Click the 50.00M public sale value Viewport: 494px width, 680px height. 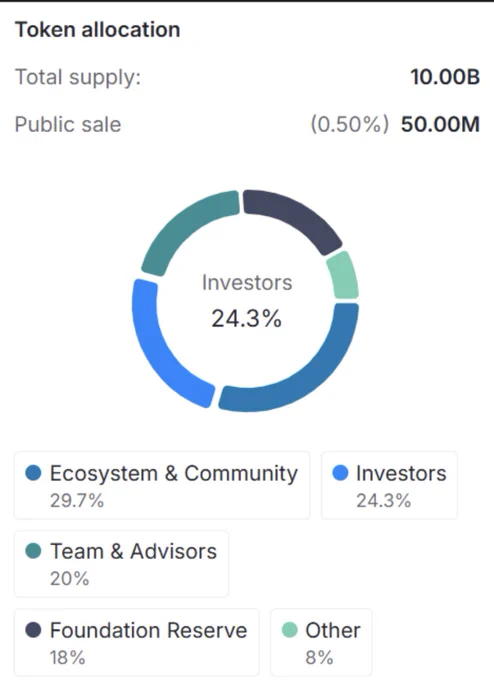coord(440,124)
